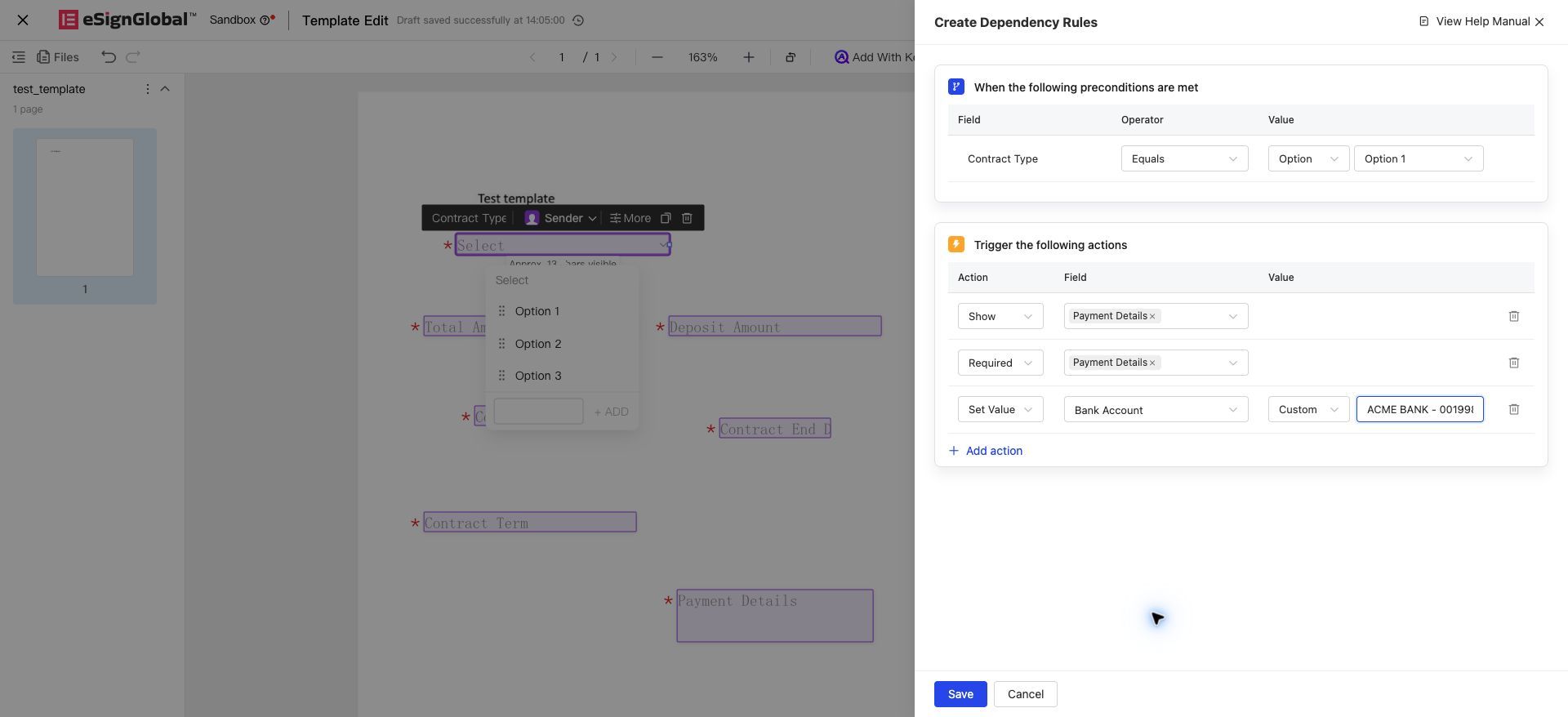Zoom out of the document
The height and width of the screenshot is (717, 1568).
pos(657,57)
